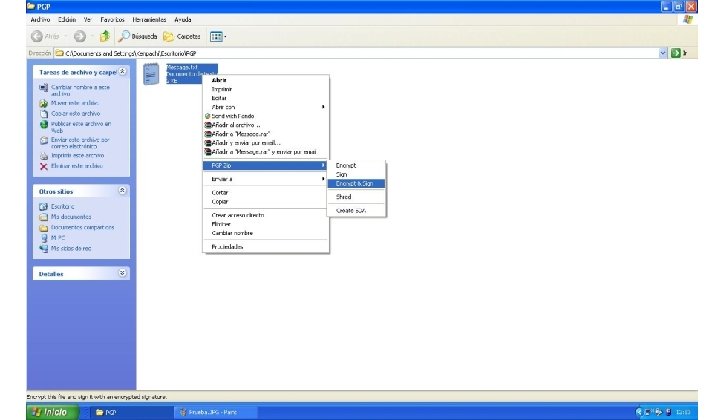Image resolution: width=720 pixels, height=420 pixels.
Task: Choose Añadir y enviar por email
Action: click(x=266, y=143)
